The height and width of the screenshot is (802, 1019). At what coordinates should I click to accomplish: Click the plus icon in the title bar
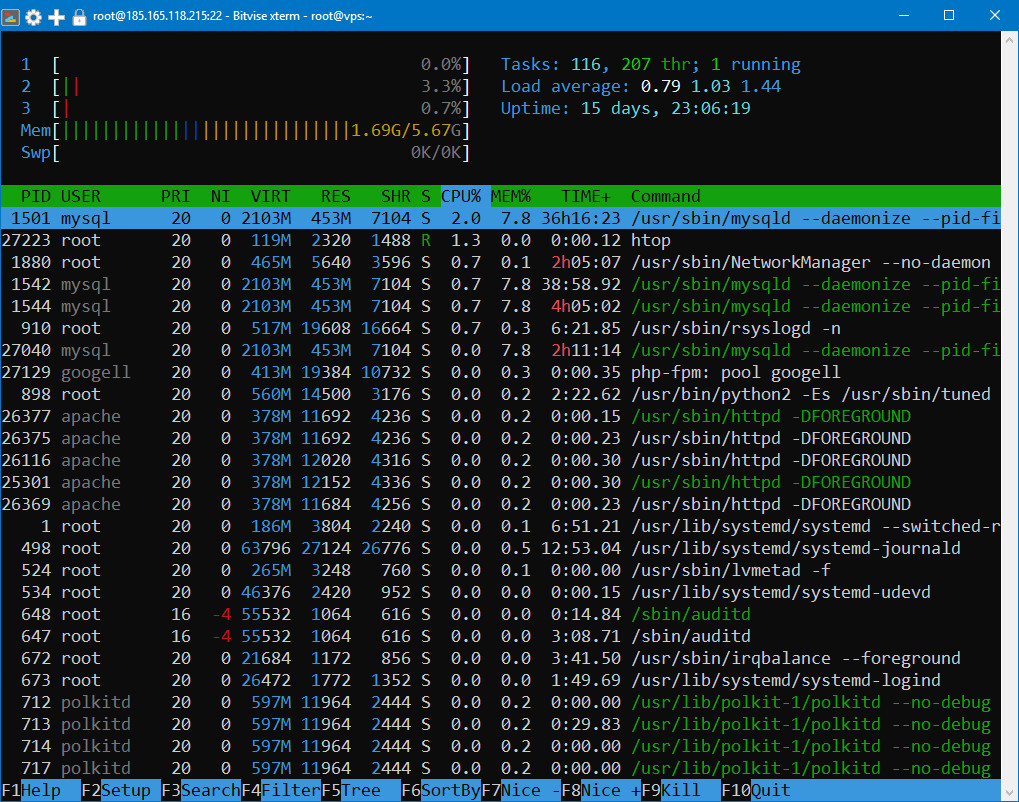[56, 17]
